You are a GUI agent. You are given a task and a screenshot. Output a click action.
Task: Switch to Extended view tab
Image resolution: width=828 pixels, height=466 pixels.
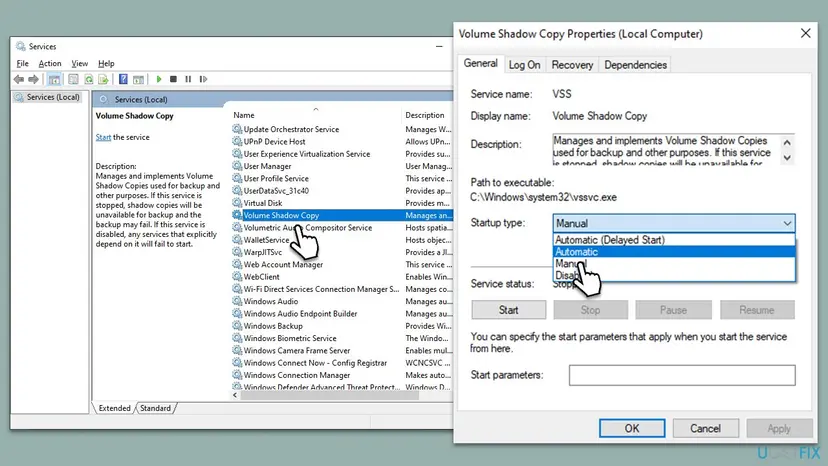114,408
